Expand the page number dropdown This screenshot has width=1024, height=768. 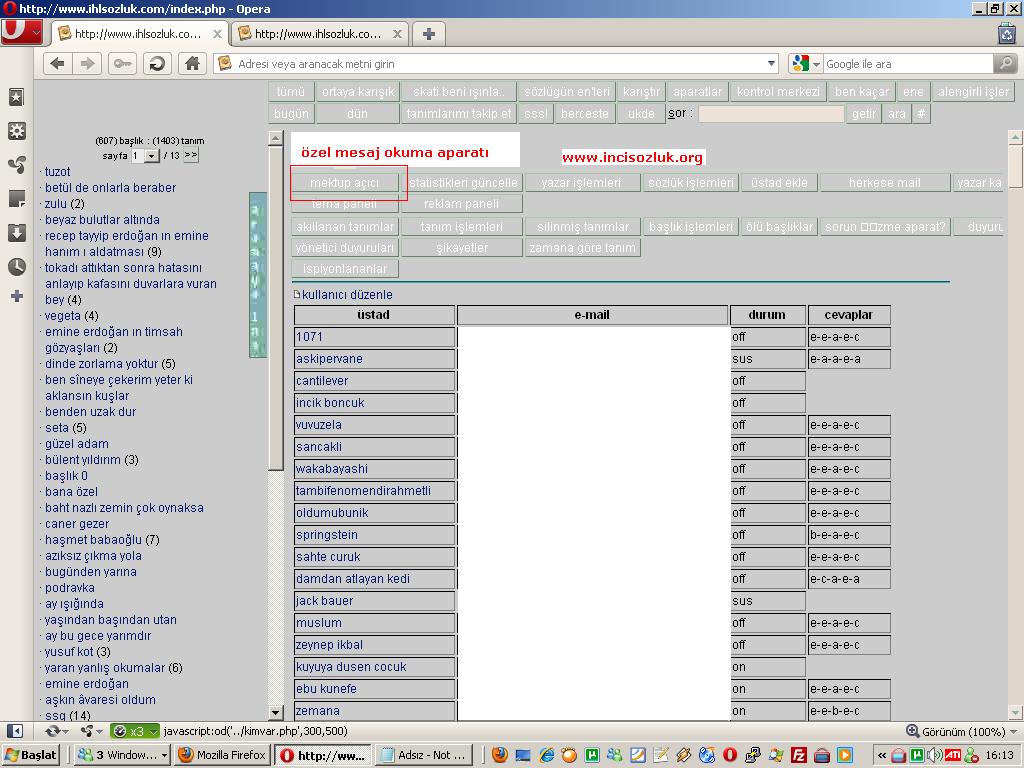pyautogui.click(x=152, y=156)
